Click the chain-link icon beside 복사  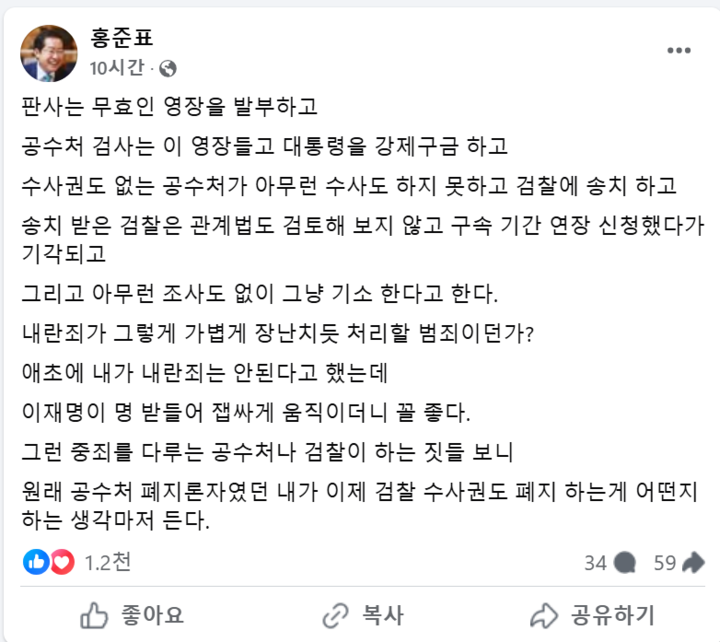[x=335, y=613]
